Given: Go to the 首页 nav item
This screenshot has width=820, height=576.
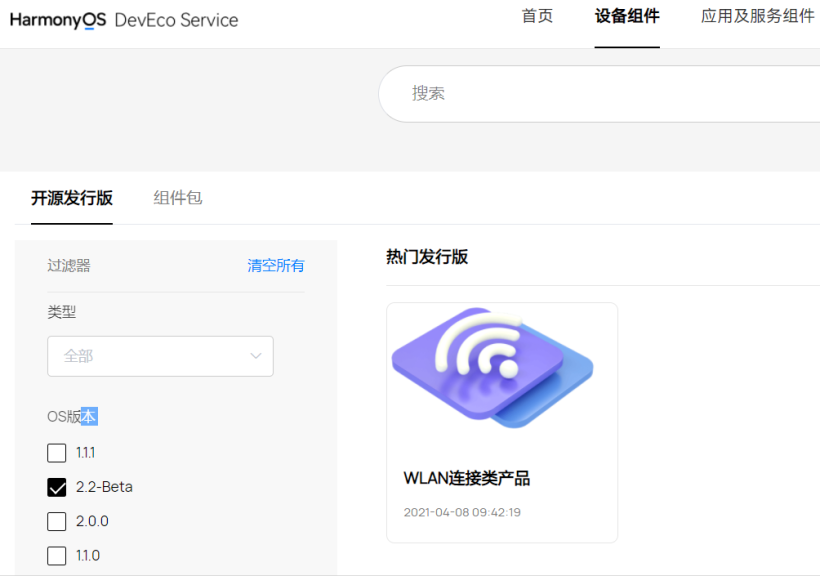Looking at the screenshot, I should [537, 16].
